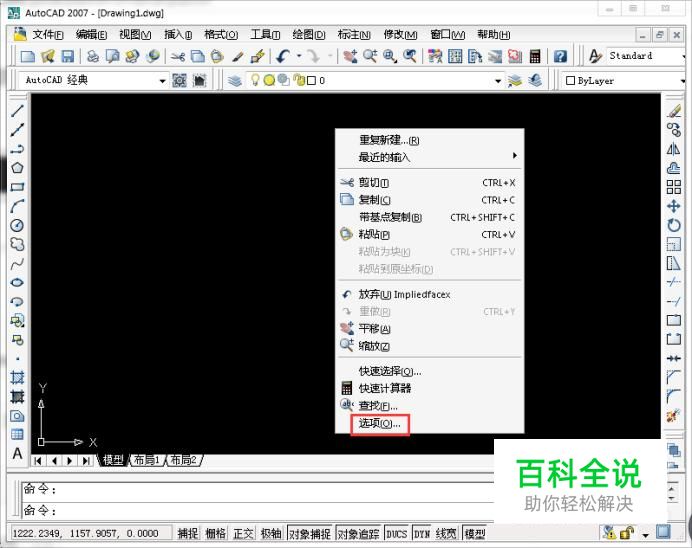The height and width of the screenshot is (548, 692).
Task: Select the Erase modify tool
Action: point(674,110)
